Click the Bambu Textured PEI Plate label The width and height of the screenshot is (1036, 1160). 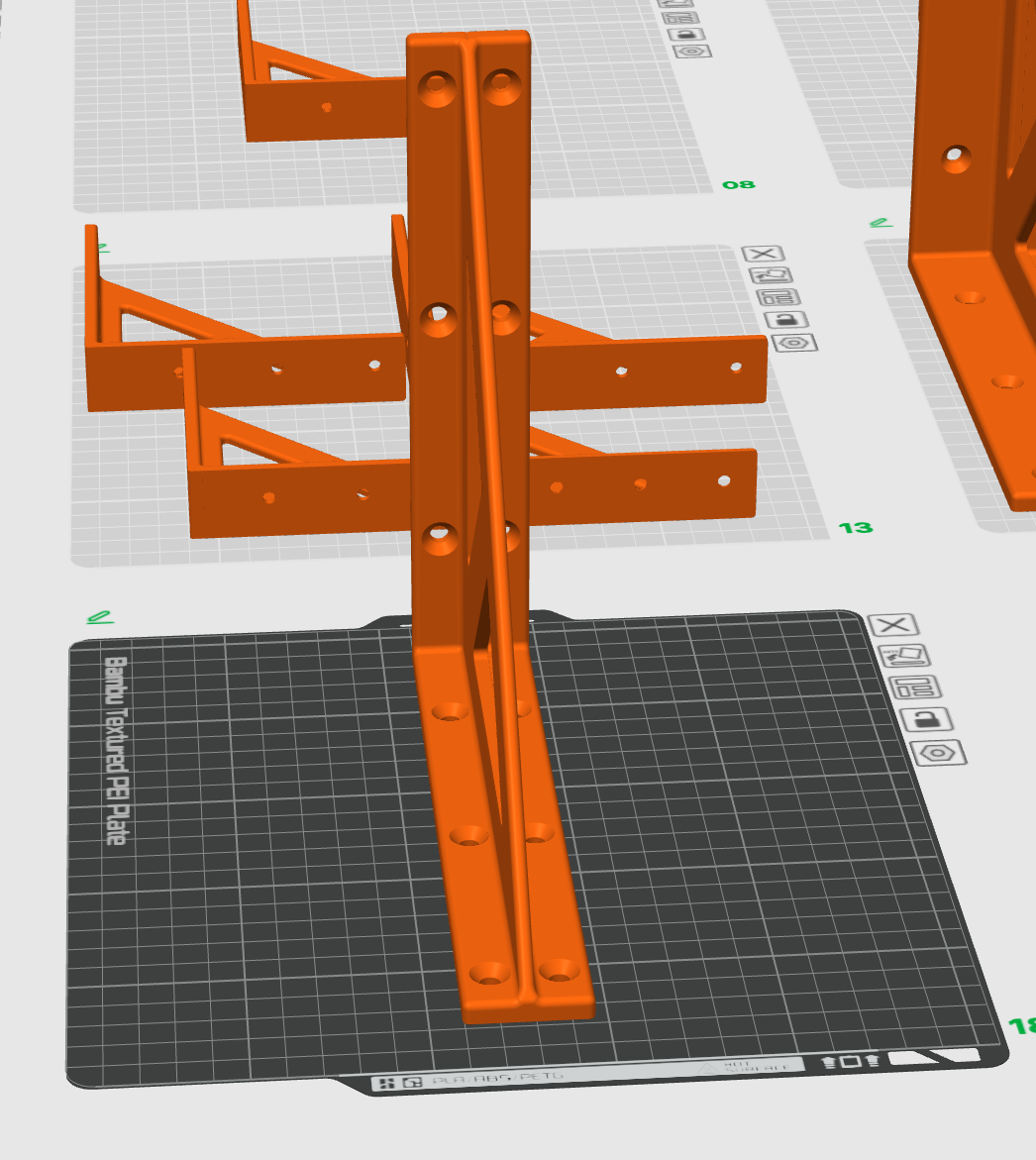[x=117, y=751]
